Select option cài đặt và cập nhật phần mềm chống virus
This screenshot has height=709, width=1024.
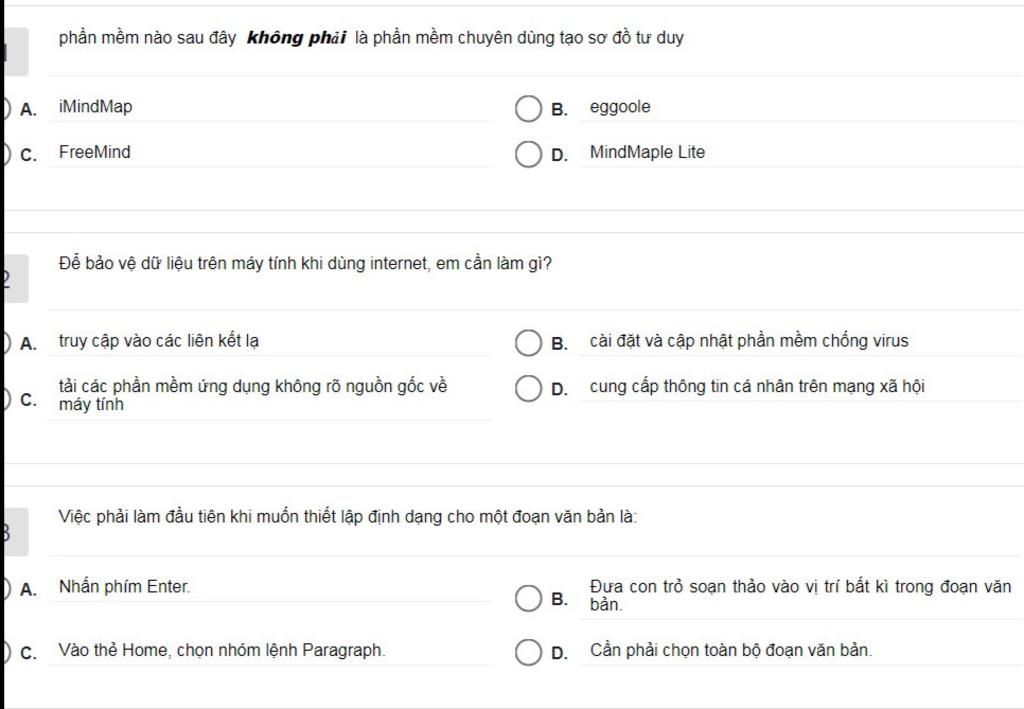528,343
